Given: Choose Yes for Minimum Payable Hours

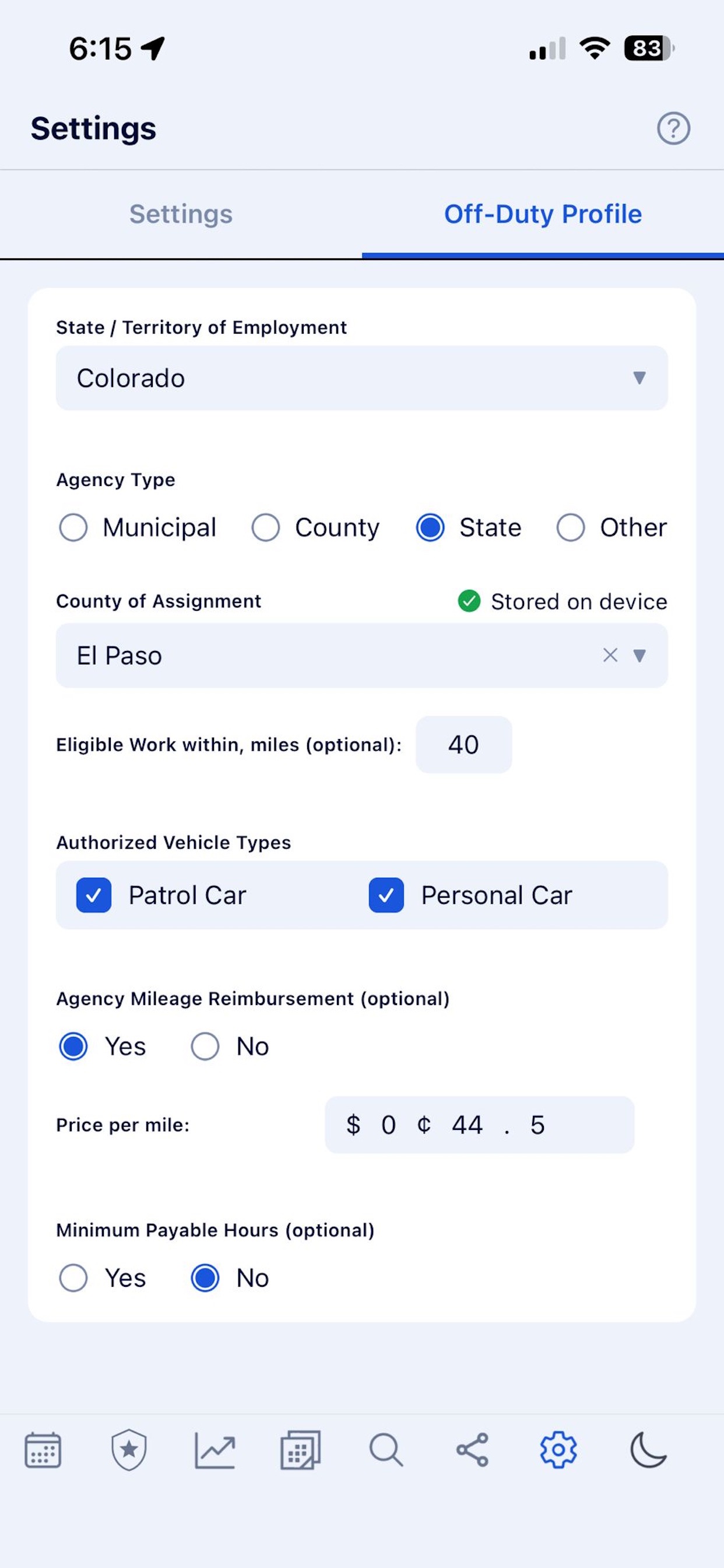Looking at the screenshot, I should (x=73, y=1277).
